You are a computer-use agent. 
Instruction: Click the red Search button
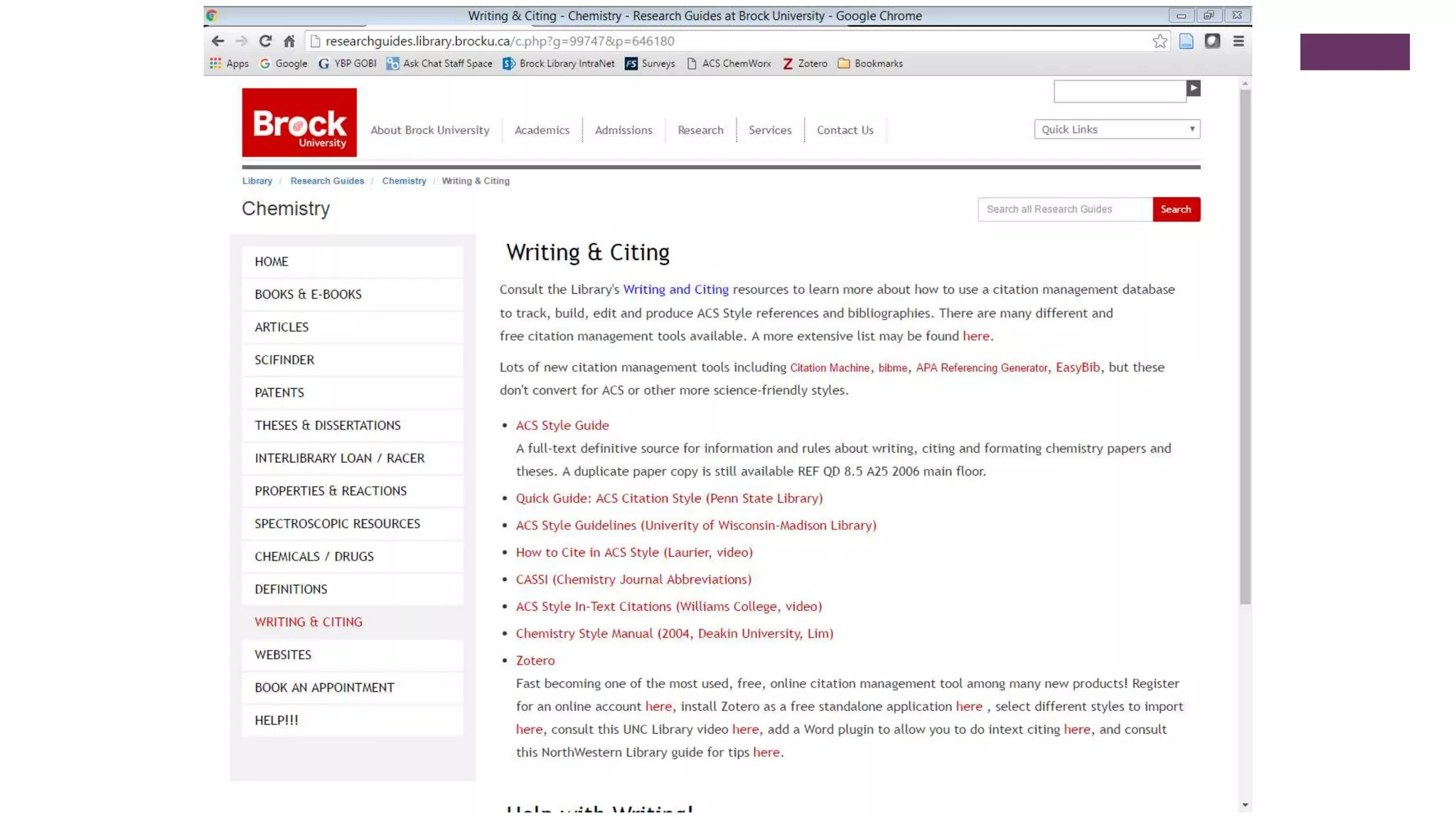1175,209
